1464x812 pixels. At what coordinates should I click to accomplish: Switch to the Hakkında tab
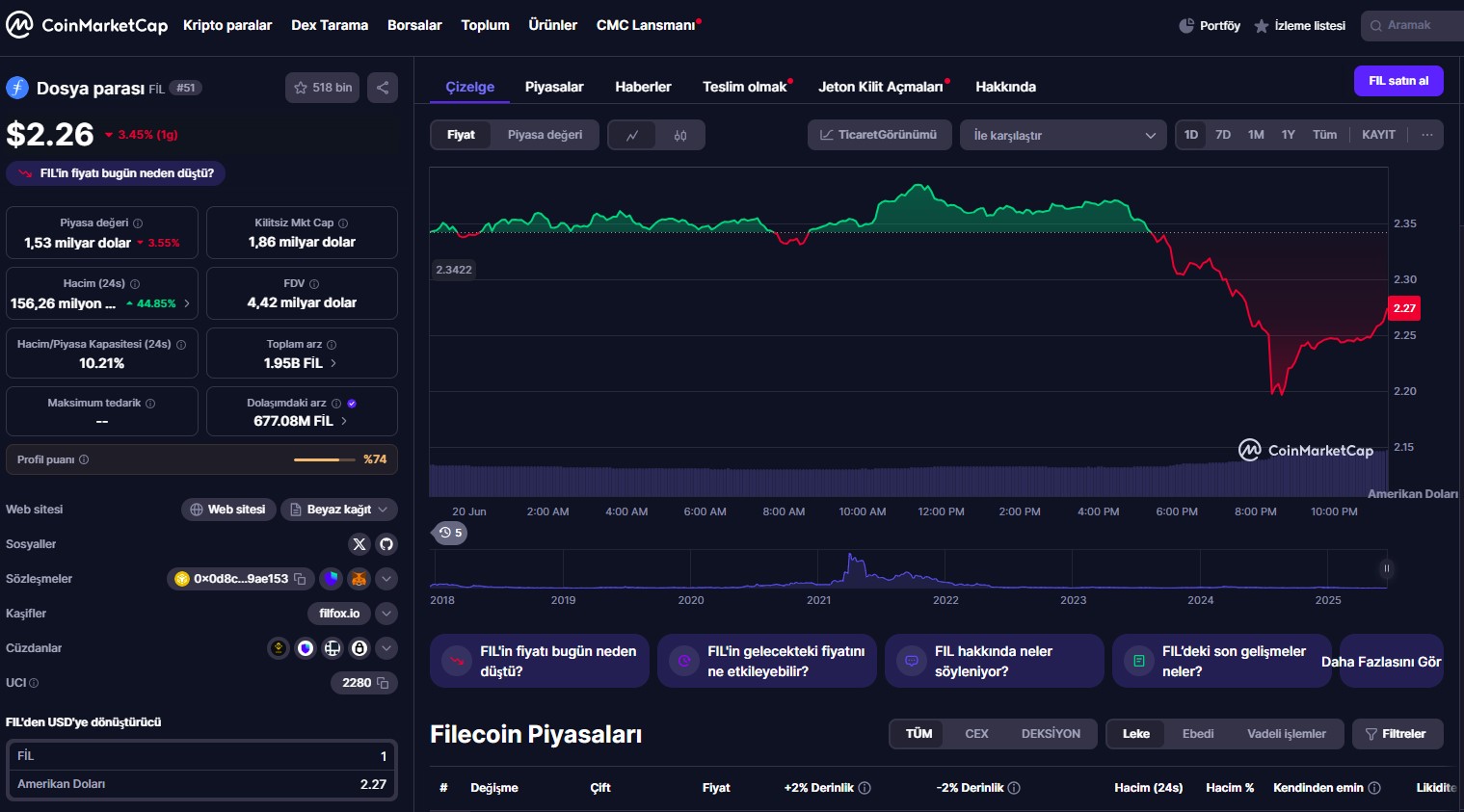[1005, 87]
